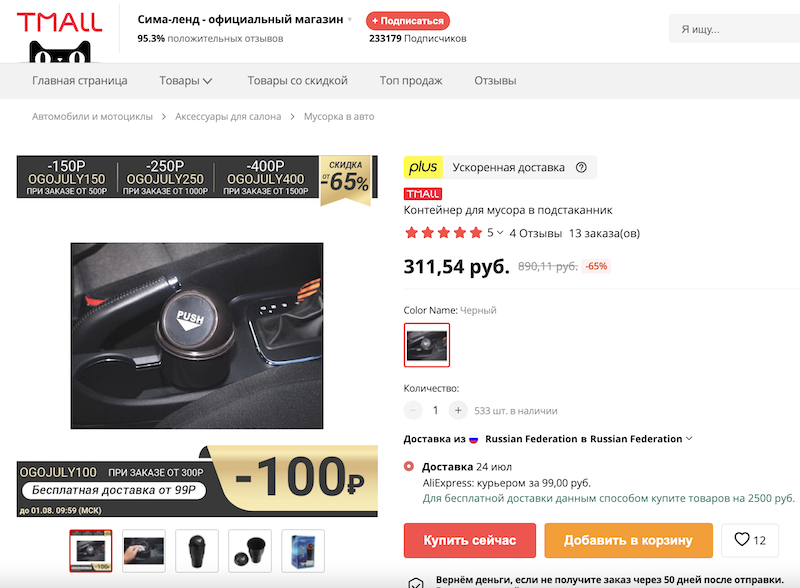Screen dimensions: 800x588
Task: Click the OGOJULY400 promo code
Action: (x=265, y=179)
